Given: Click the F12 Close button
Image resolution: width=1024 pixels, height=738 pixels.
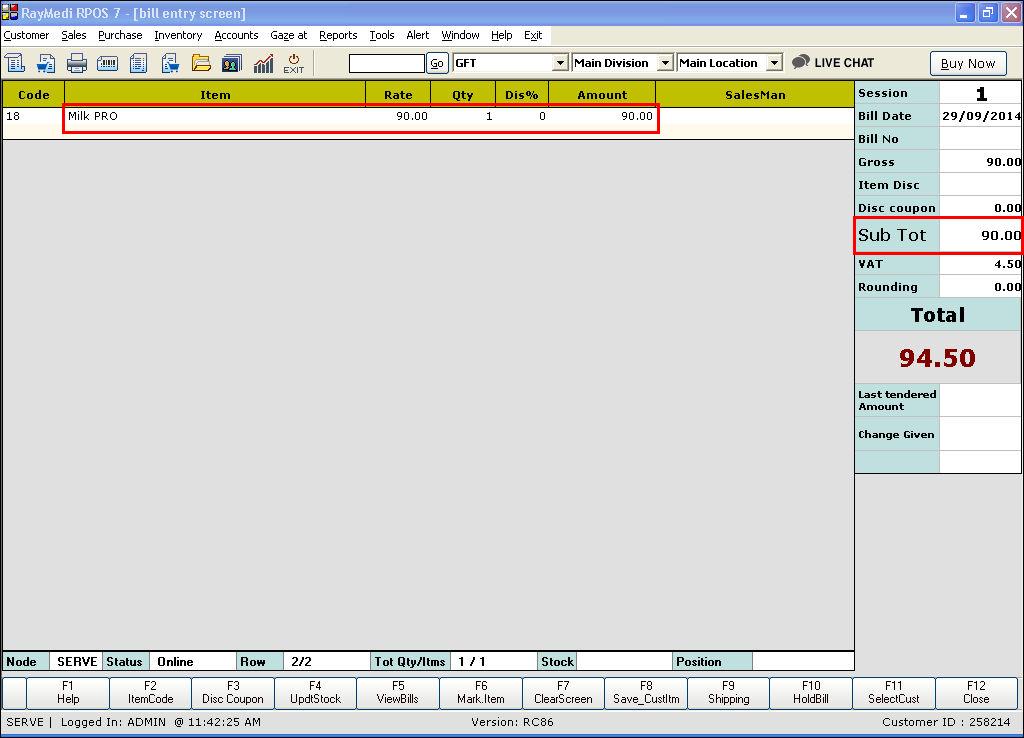Looking at the screenshot, I should tap(976, 692).
